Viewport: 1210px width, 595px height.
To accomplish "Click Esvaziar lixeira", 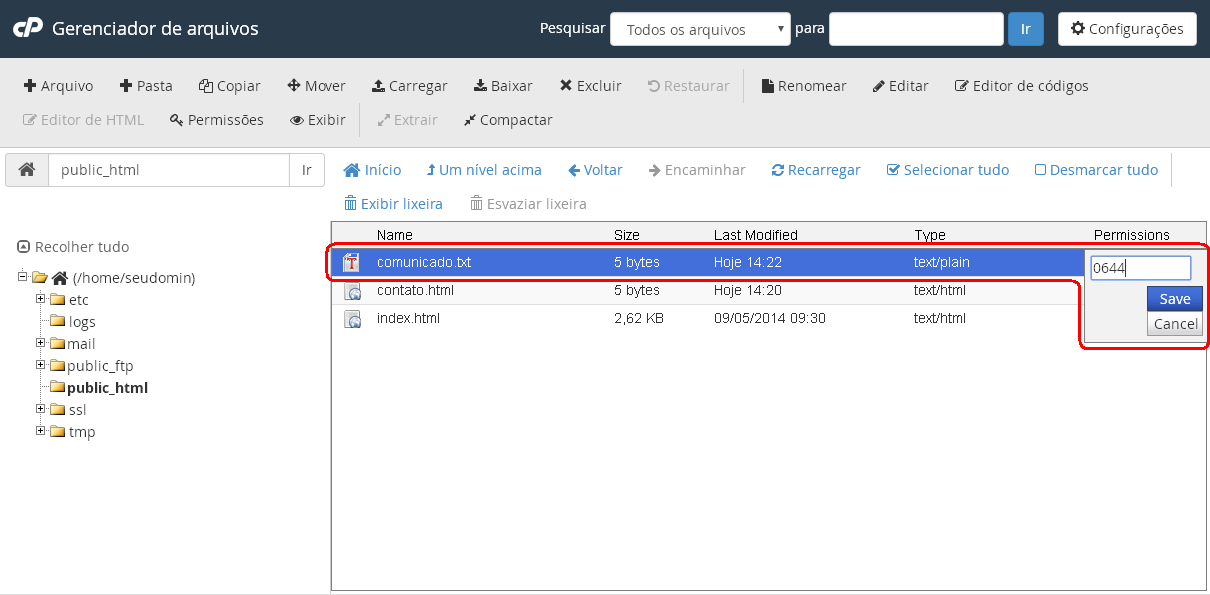I will coord(528,203).
